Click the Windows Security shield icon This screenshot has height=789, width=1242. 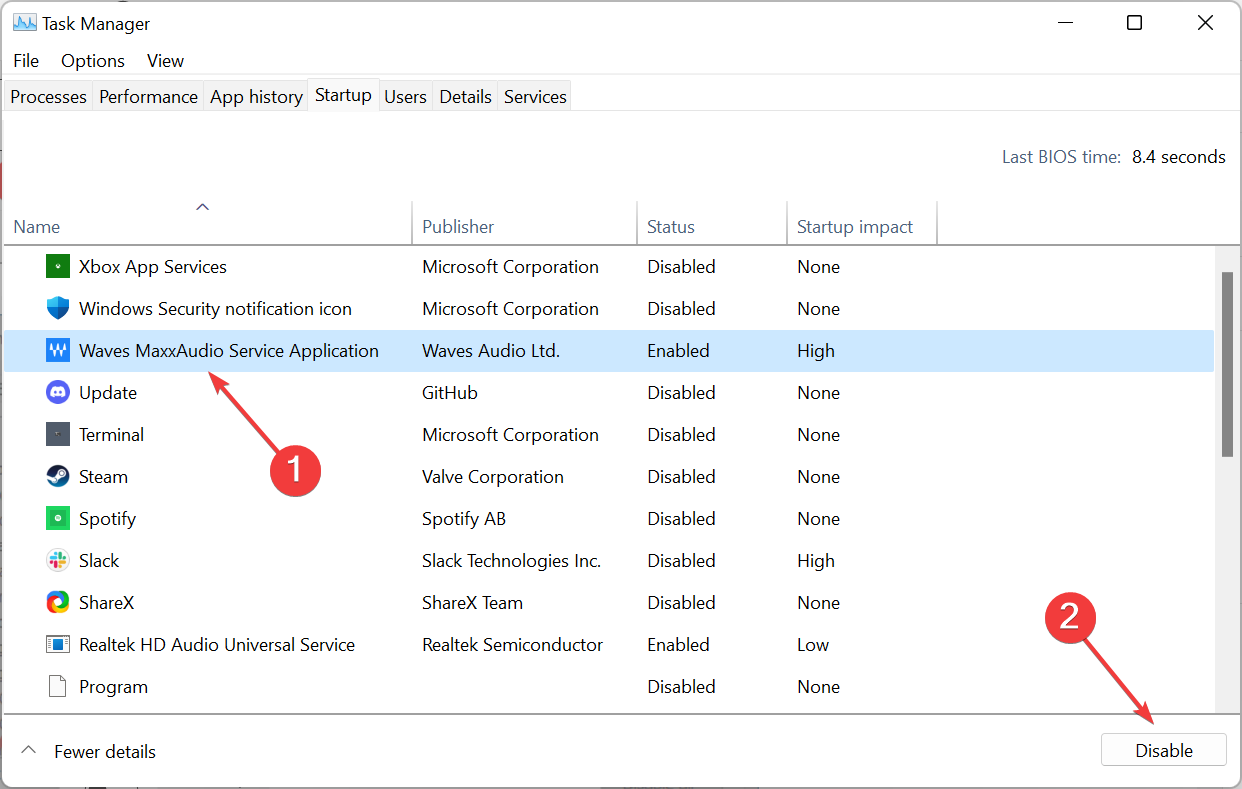tap(59, 309)
